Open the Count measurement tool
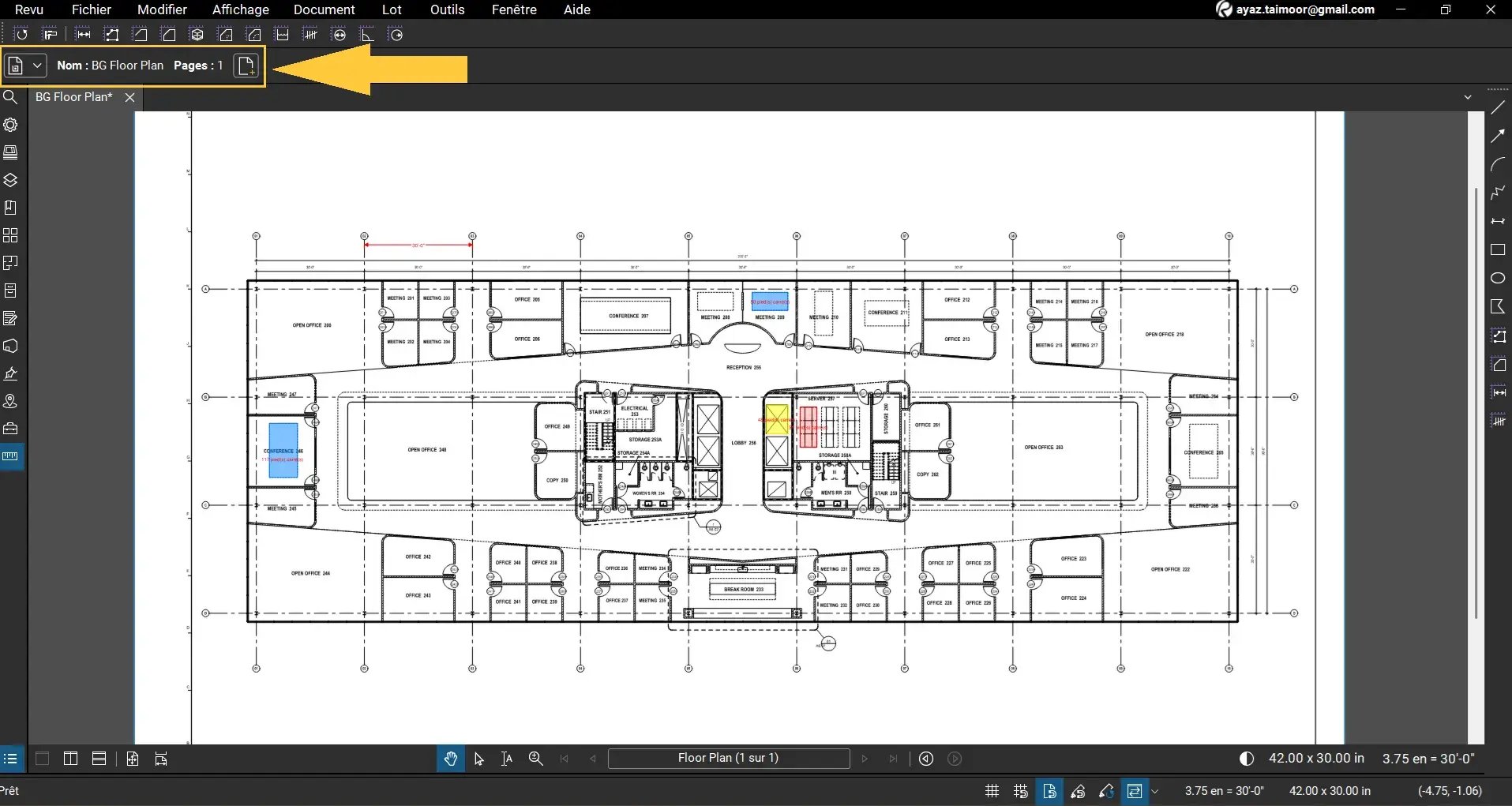This screenshot has height=806, width=1512. (x=310, y=34)
